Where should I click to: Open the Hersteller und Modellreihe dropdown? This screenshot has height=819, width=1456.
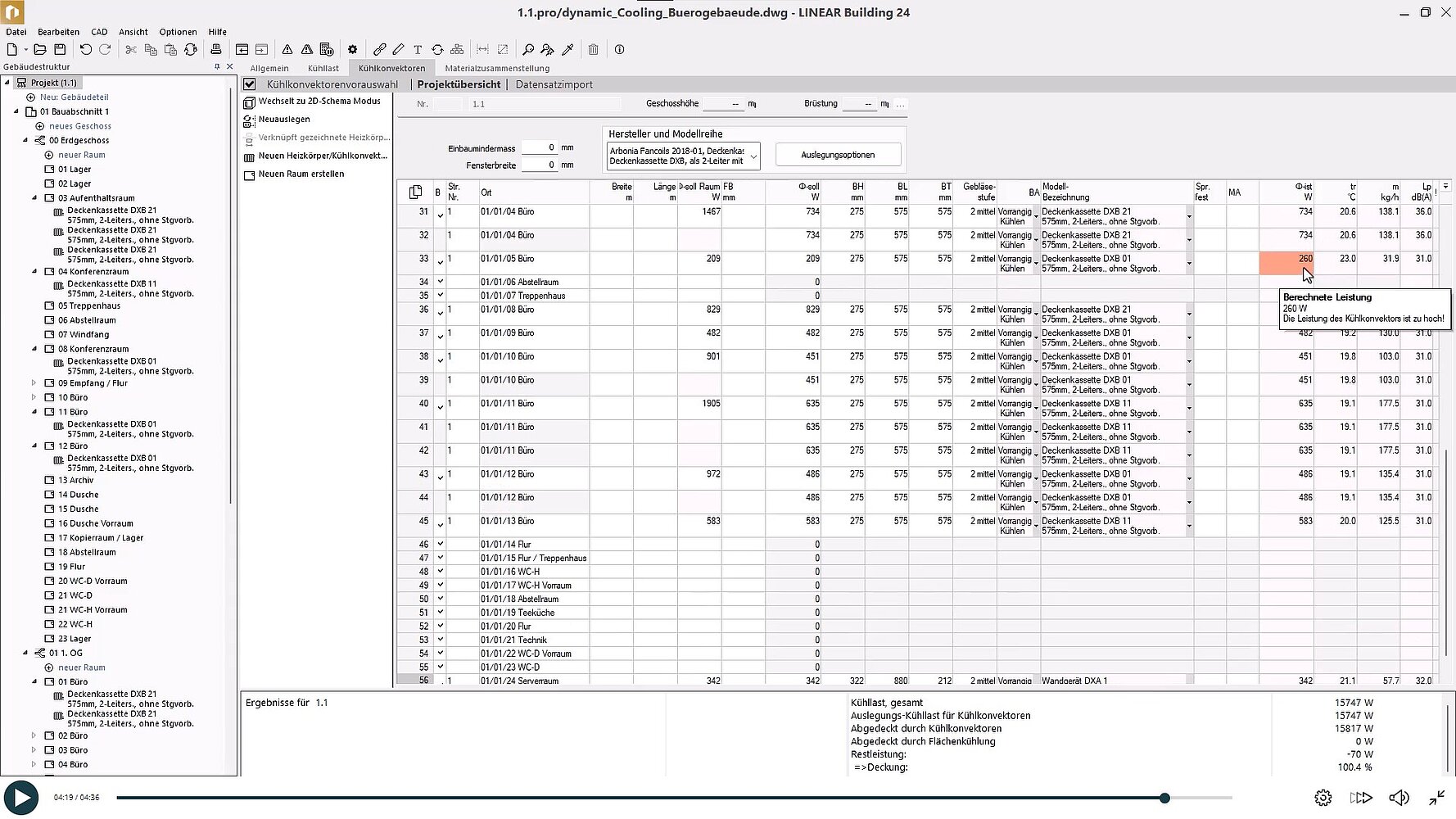753,156
